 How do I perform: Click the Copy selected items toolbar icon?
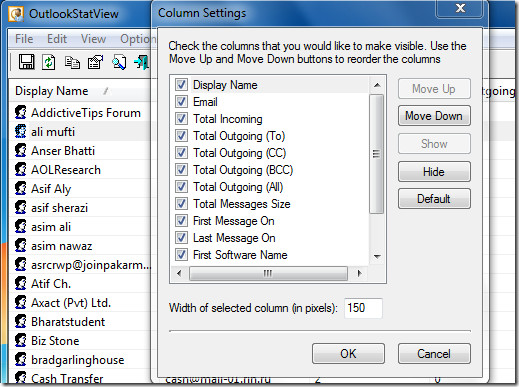coord(72,62)
